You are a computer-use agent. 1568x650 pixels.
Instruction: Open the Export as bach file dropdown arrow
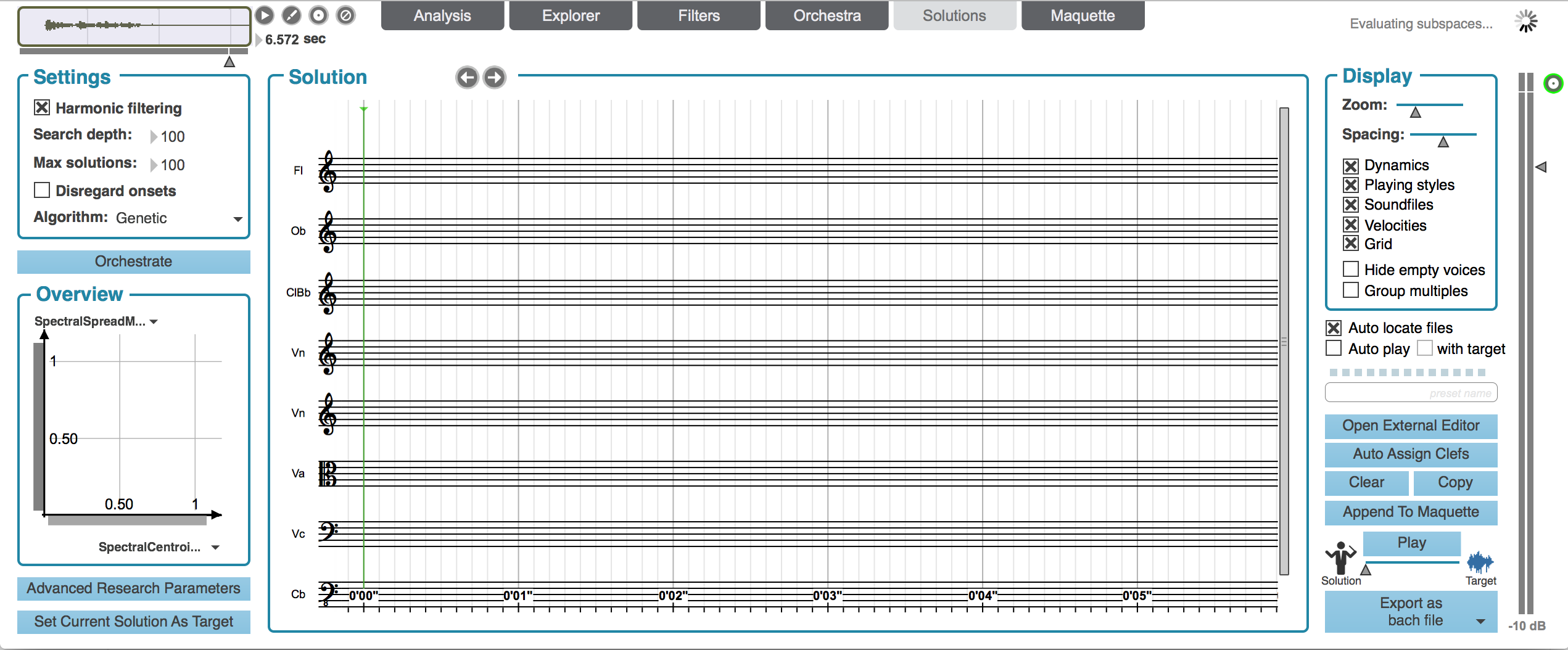click(1481, 621)
